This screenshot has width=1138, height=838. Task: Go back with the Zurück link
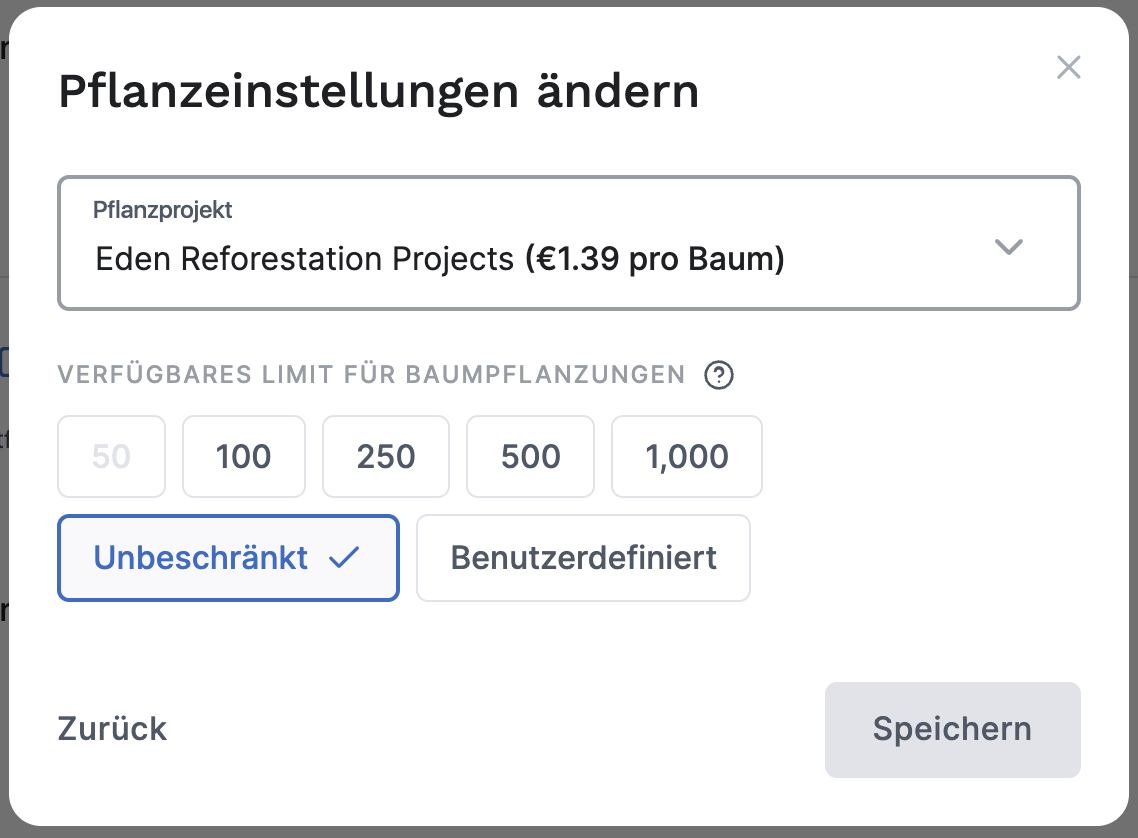112,728
